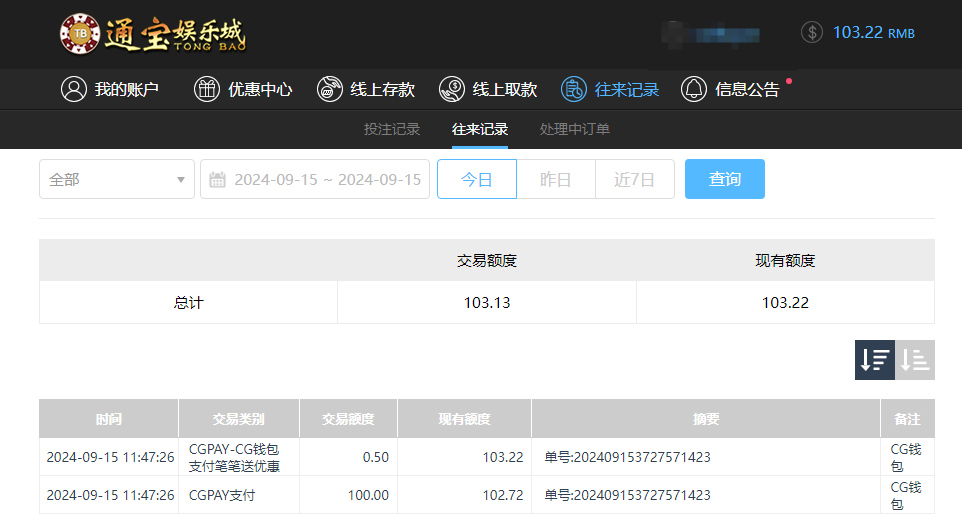
Task: Click the Tong Bao logo
Action: tap(152, 33)
